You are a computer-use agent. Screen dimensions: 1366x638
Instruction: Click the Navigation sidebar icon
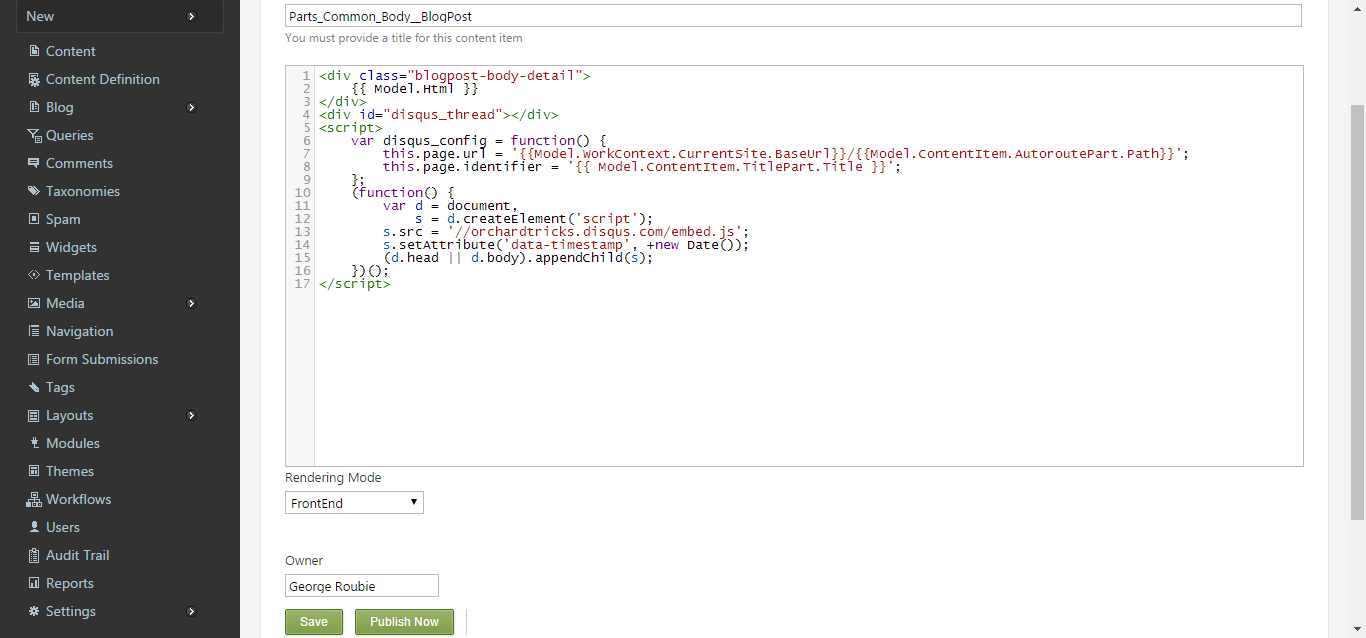34,331
